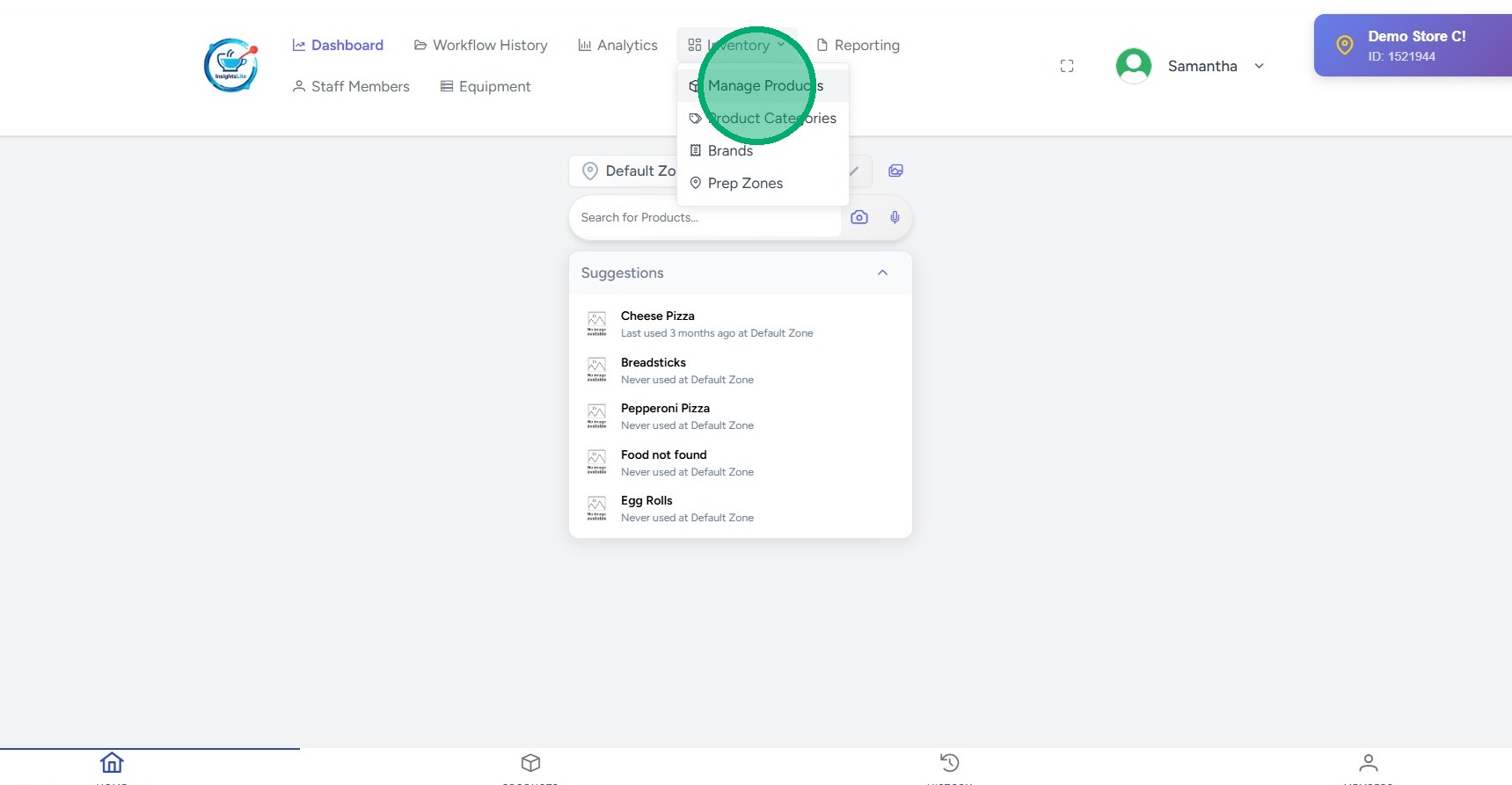
Task: Click the Brands building icon
Action: (695, 150)
